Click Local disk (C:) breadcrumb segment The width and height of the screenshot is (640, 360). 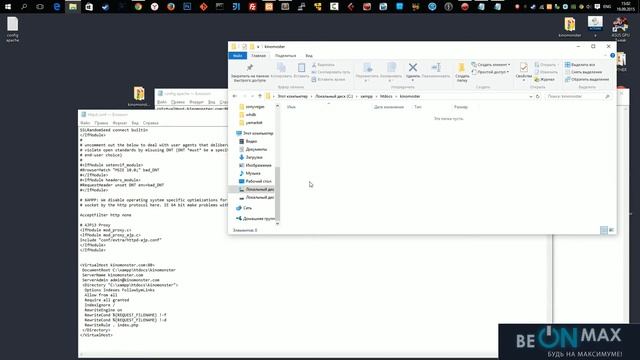coord(334,97)
